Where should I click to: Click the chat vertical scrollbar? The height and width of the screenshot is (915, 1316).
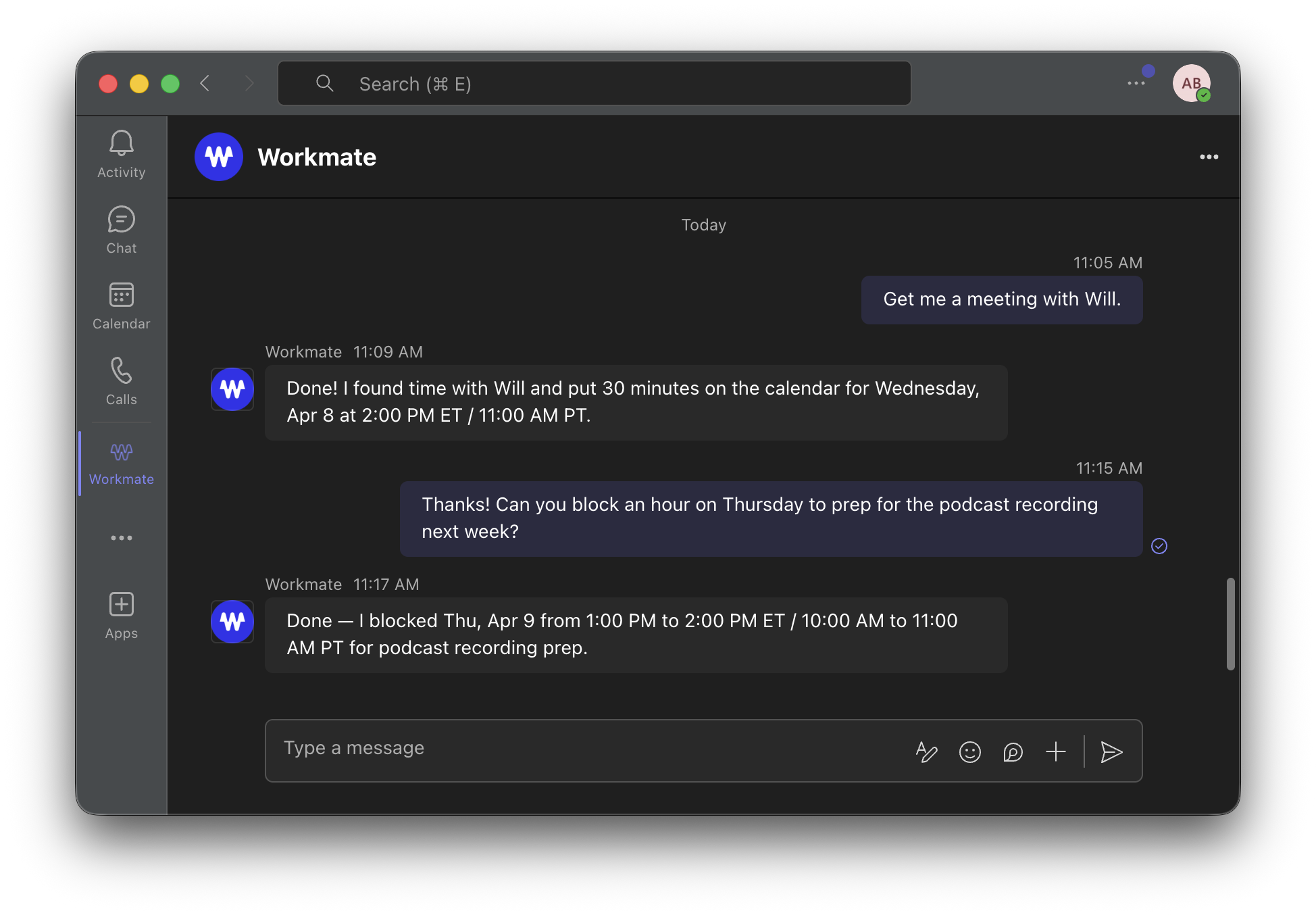[x=1230, y=623]
